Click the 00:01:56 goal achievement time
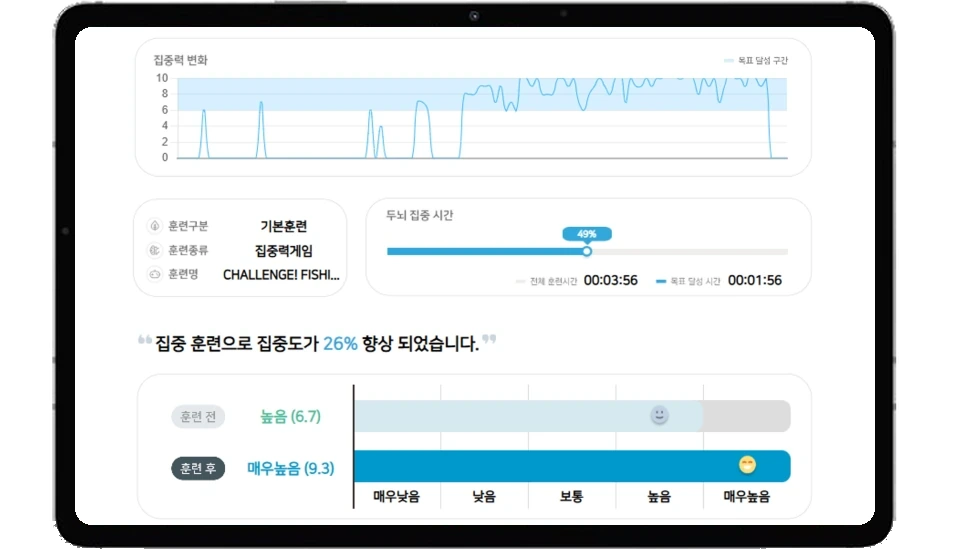Screen dimensions: 954x551 point(754,280)
